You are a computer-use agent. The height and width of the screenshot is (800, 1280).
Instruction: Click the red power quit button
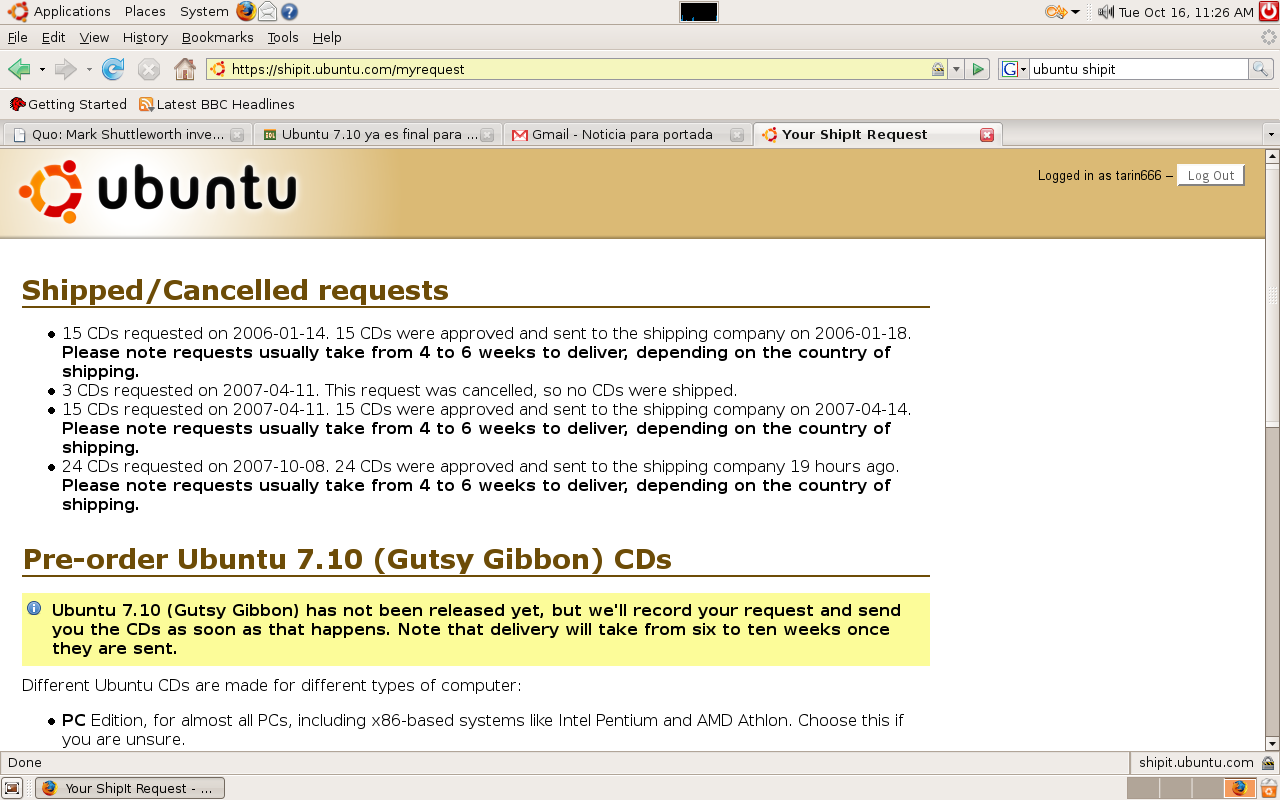(x=1269, y=12)
